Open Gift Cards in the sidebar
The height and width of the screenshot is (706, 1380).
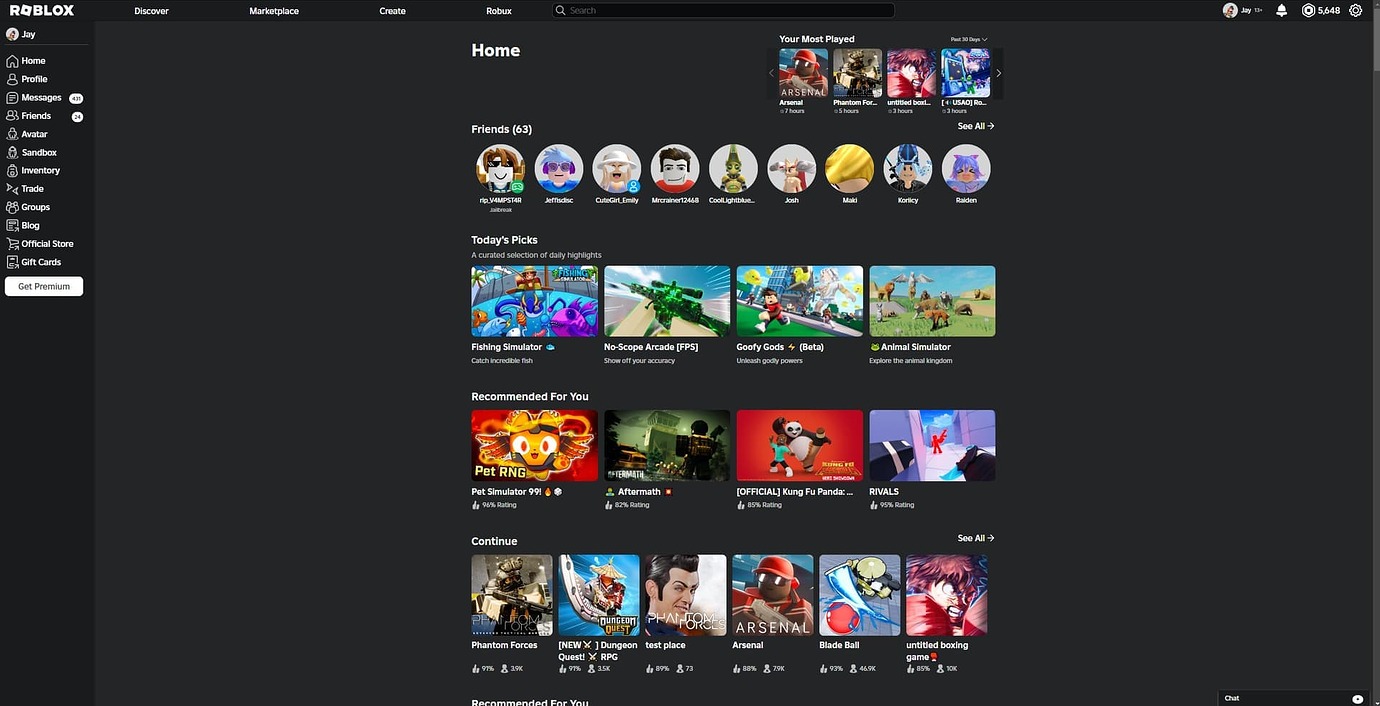tap(34, 262)
